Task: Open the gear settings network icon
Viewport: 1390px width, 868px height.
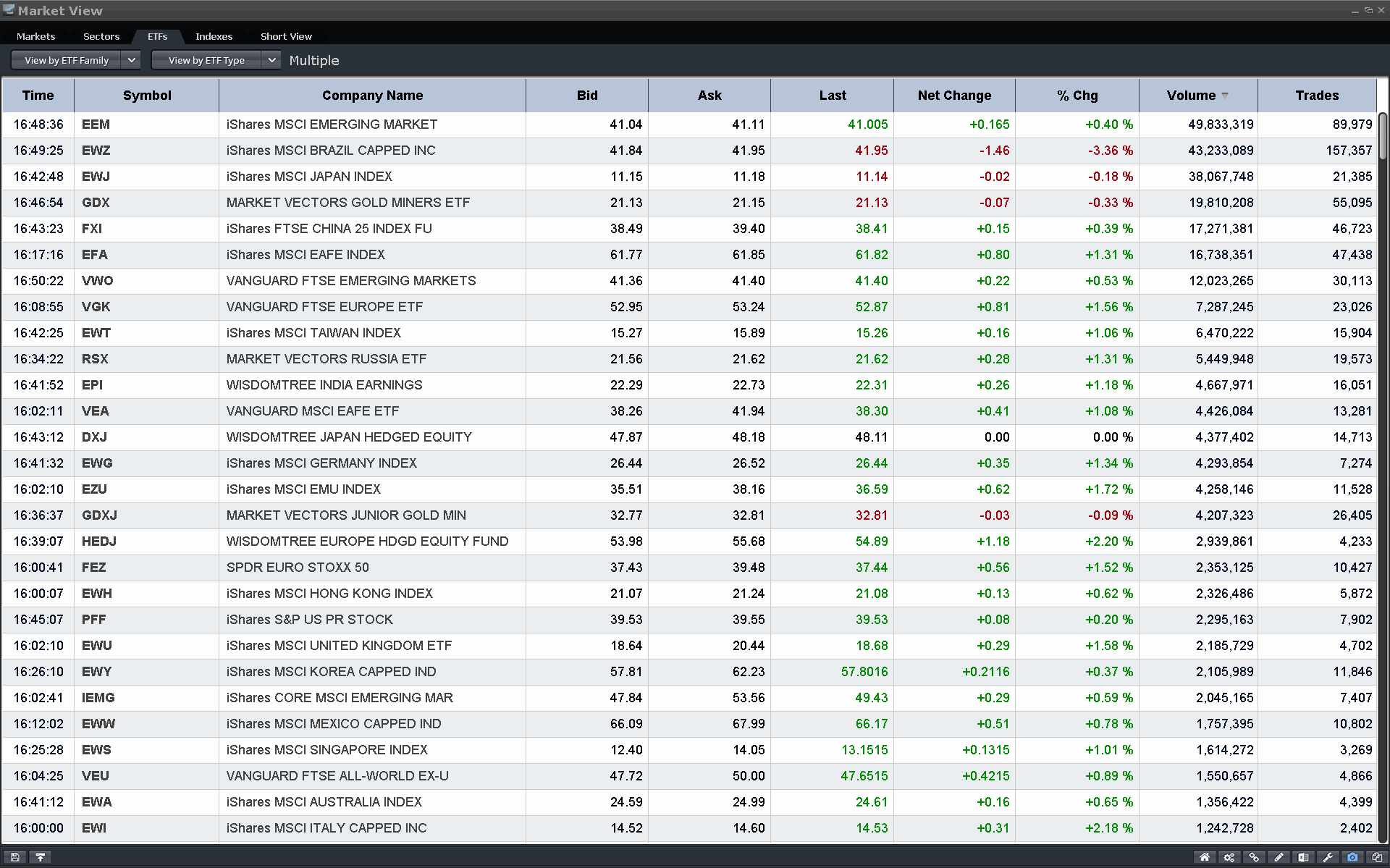Action: click(1229, 857)
